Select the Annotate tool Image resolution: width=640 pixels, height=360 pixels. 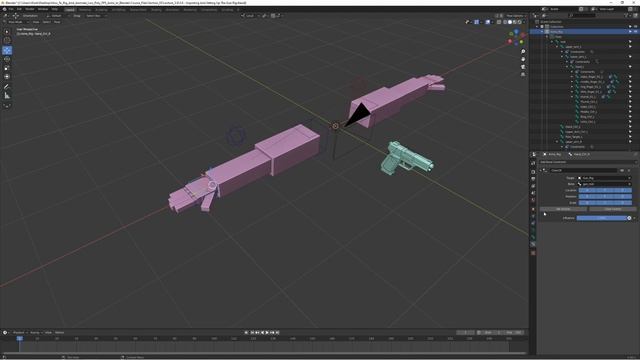7,87
